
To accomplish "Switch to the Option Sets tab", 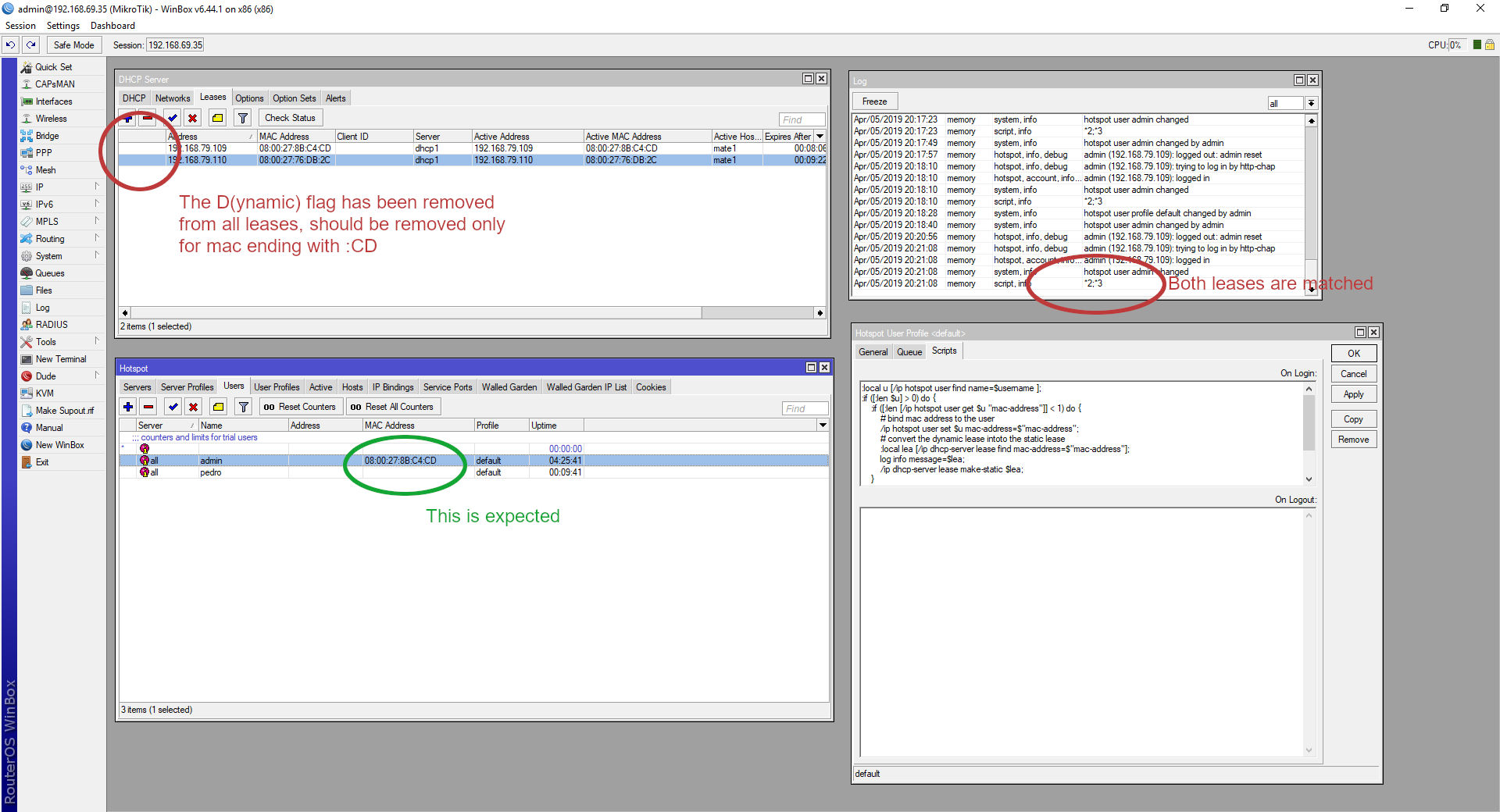I will 294,98.
